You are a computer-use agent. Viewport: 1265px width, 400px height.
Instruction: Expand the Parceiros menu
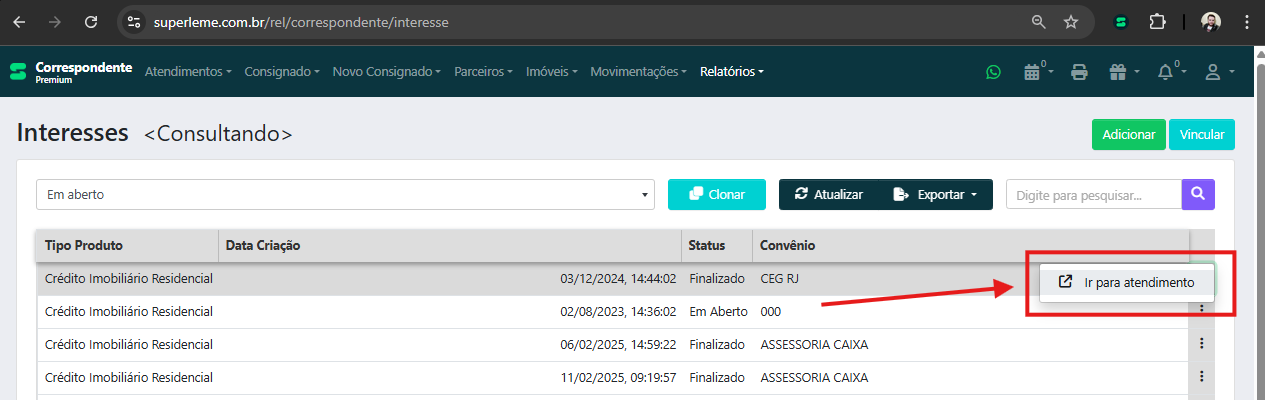tap(483, 72)
